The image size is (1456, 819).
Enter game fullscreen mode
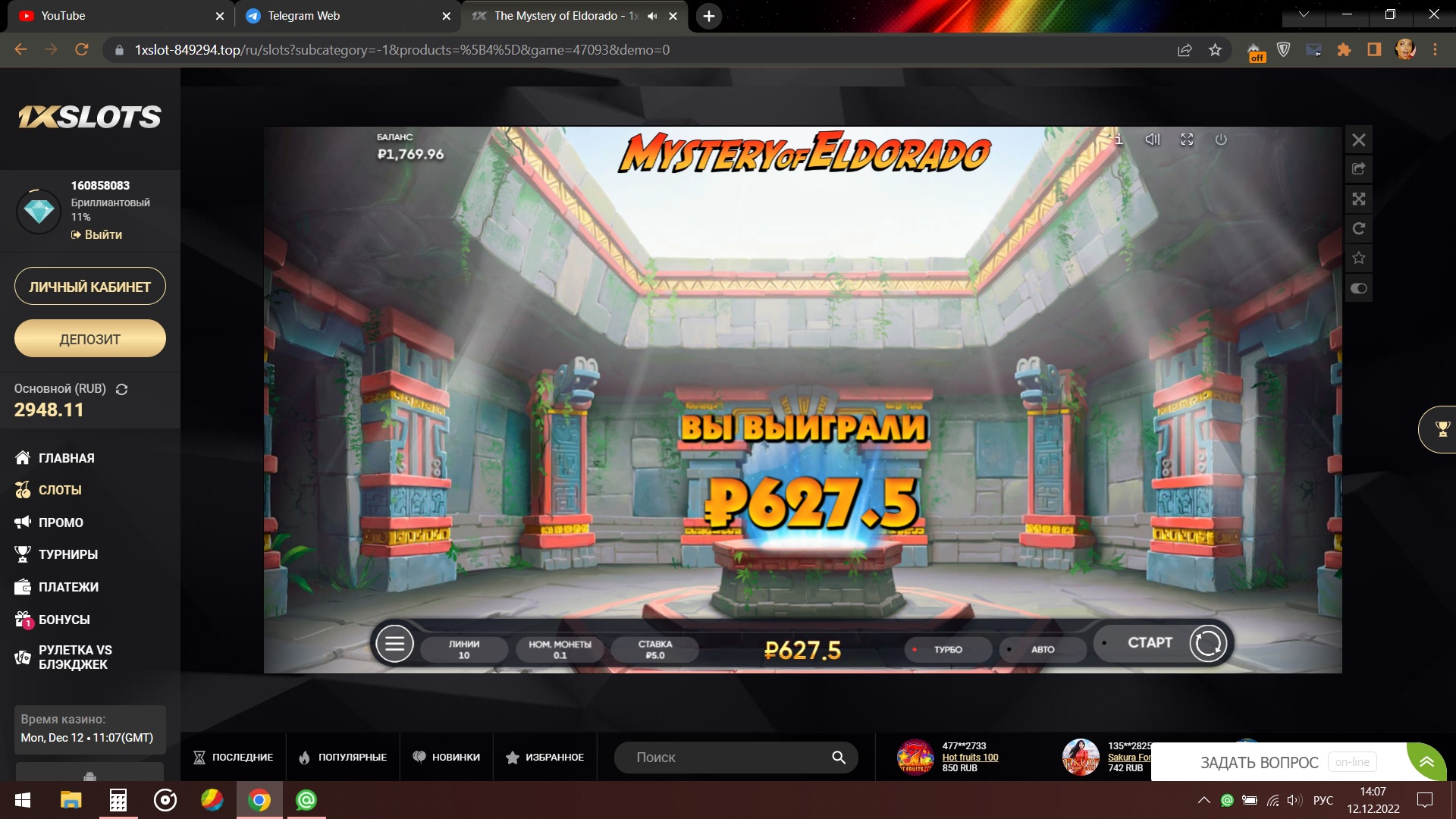(1187, 140)
